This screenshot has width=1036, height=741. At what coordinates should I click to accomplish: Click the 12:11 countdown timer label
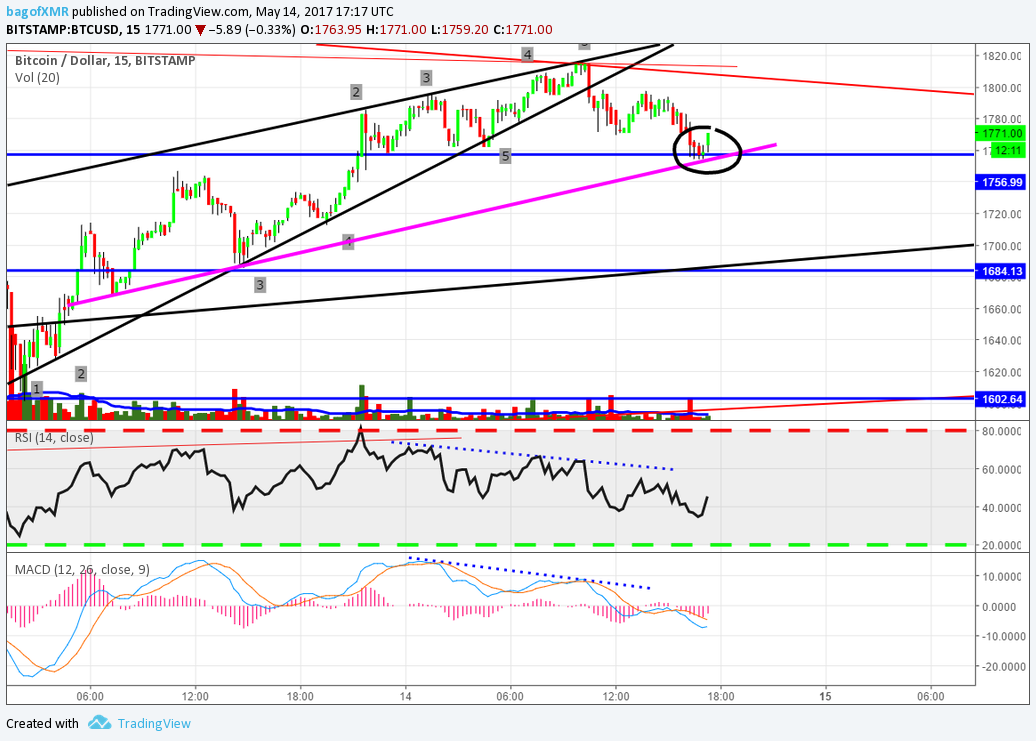1008,151
